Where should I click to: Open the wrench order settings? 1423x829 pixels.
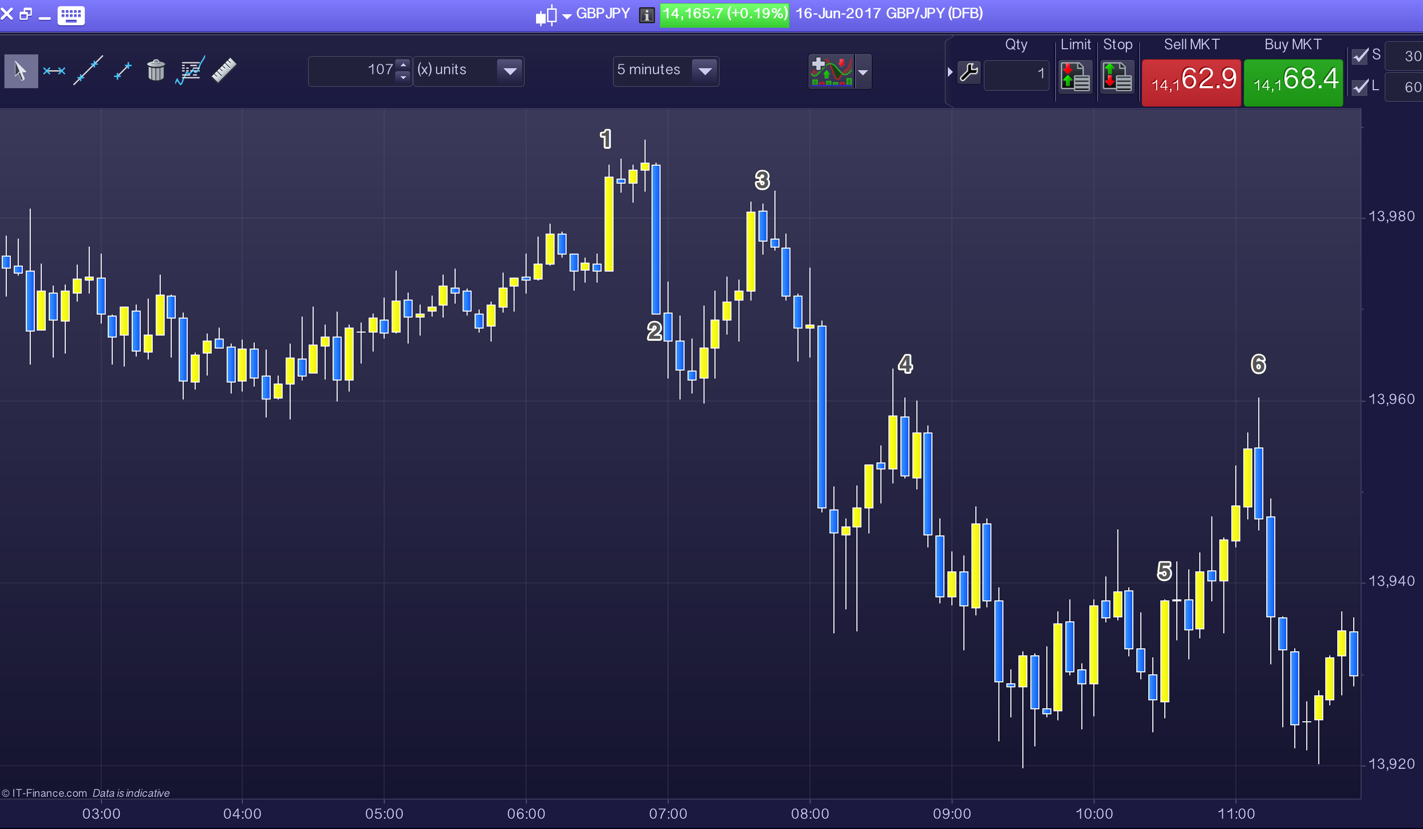pyautogui.click(x=968, y=73)
